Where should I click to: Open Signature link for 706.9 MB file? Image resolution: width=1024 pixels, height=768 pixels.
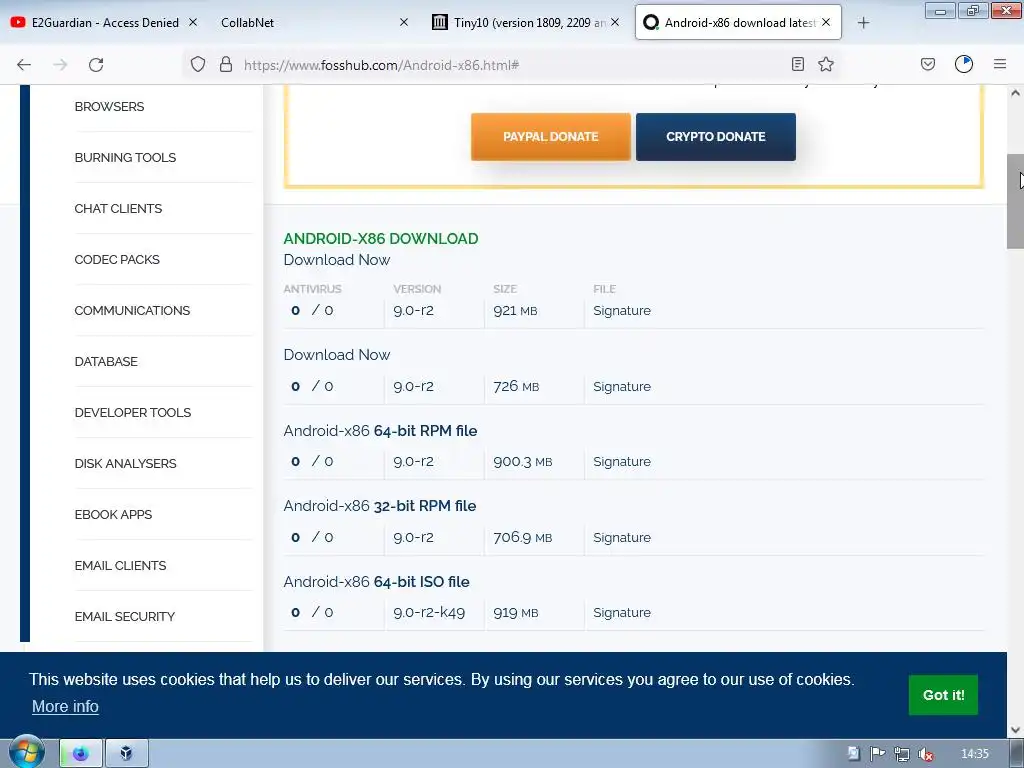(x=622, y=537)
